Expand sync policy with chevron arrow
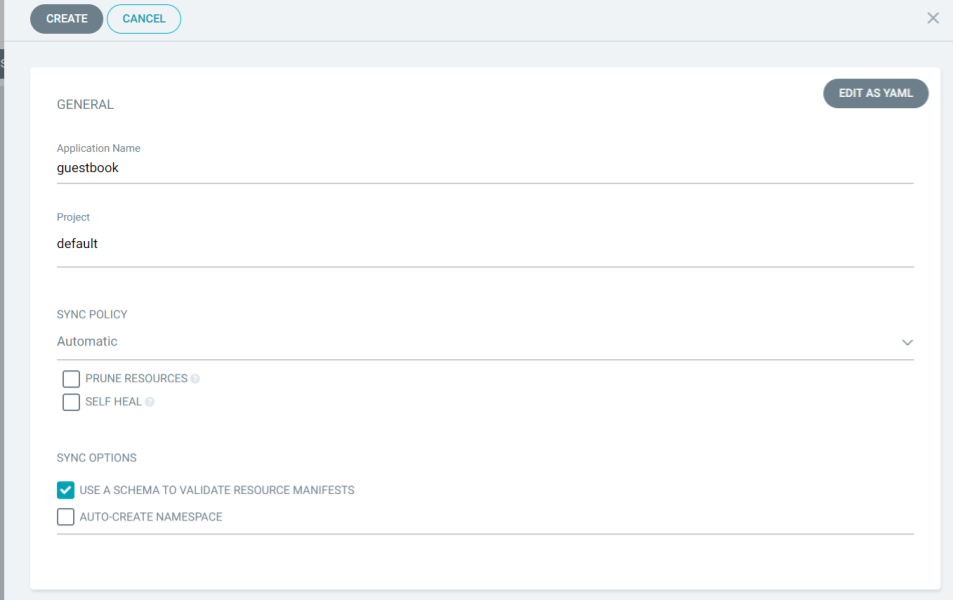The height and width of the screenshot is (605, 960). pos(907,342)
